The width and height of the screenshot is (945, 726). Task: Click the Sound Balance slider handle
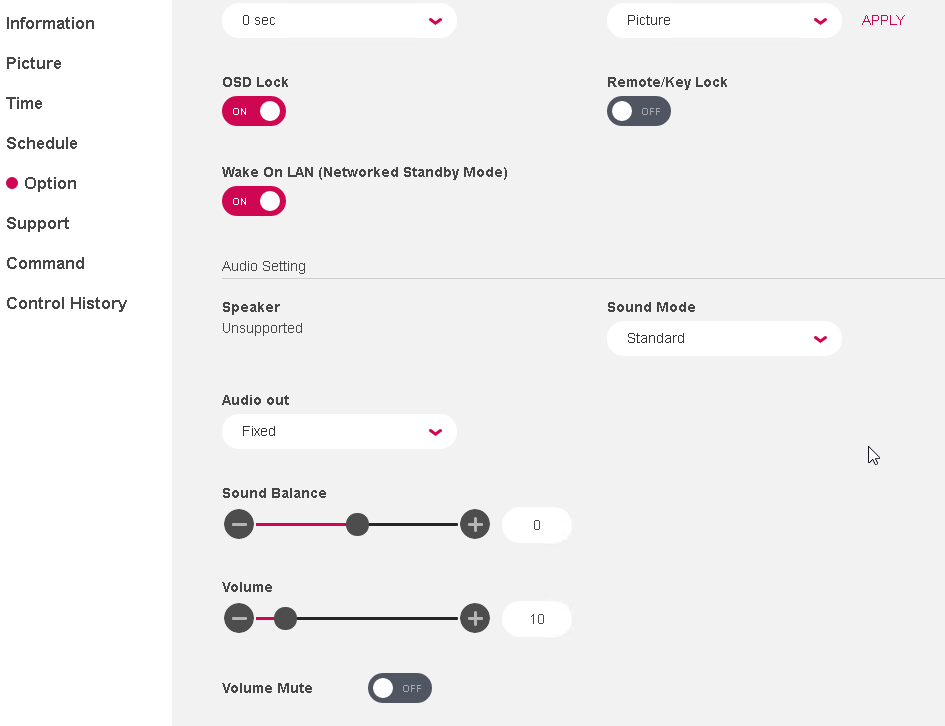357,524
